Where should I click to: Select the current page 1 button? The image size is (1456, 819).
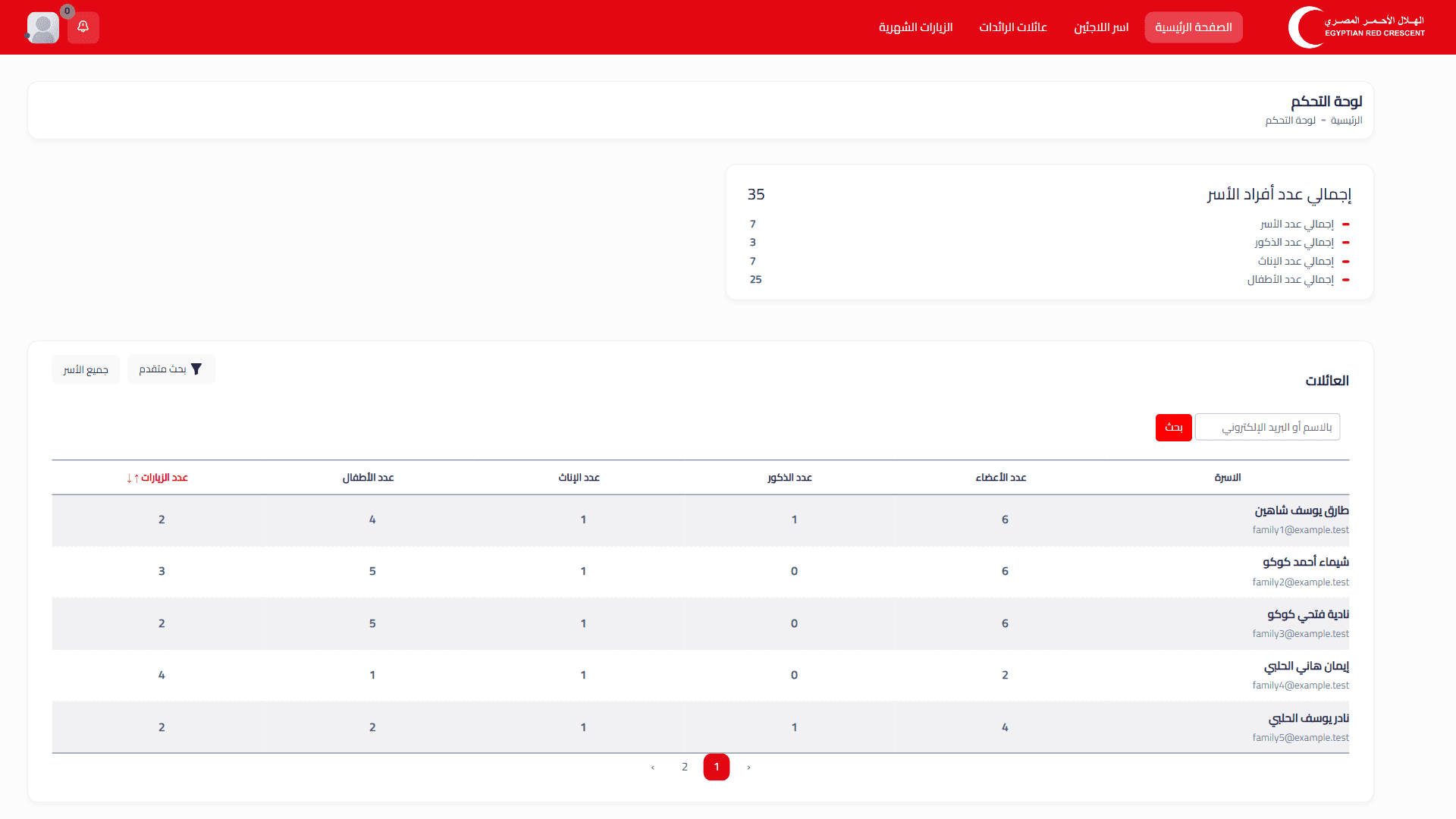coord(717,767)
